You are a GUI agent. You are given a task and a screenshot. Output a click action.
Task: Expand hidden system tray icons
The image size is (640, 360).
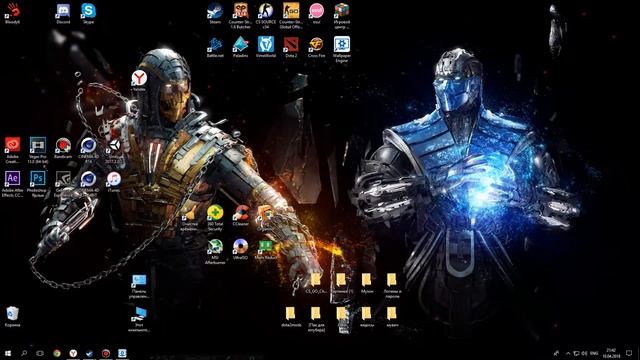point(568,353)
